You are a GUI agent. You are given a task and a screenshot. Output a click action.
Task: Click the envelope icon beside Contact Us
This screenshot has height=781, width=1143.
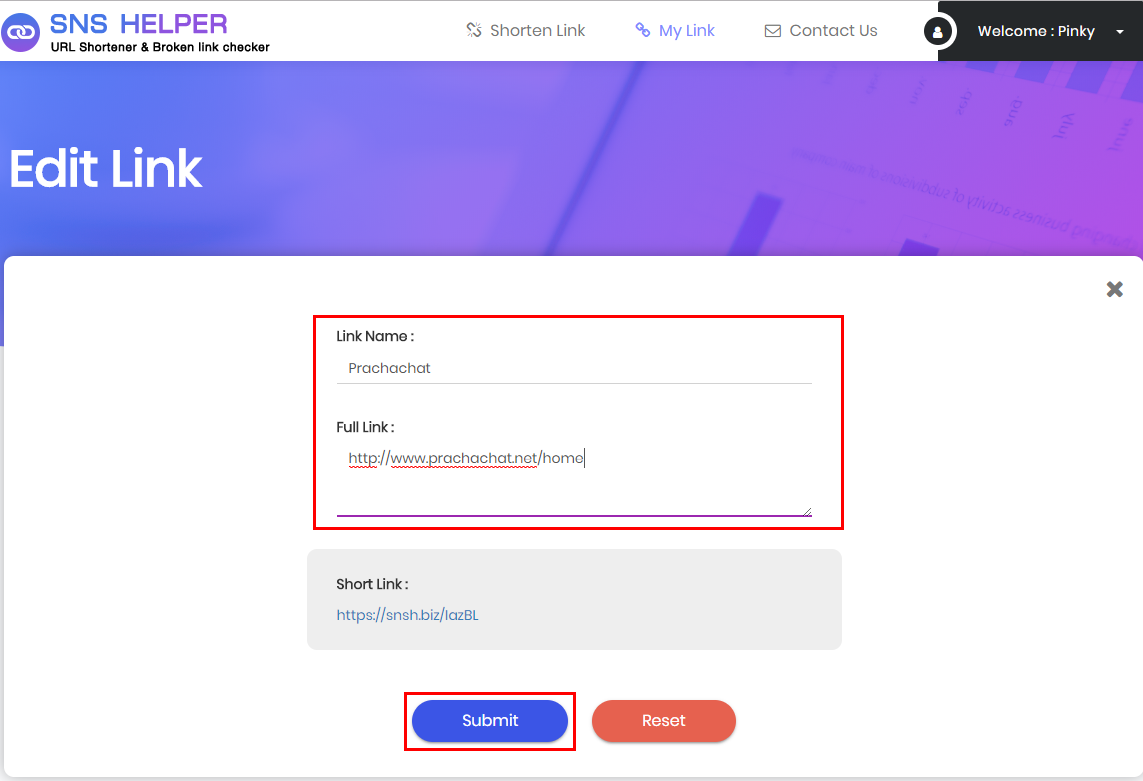point(773,31)
